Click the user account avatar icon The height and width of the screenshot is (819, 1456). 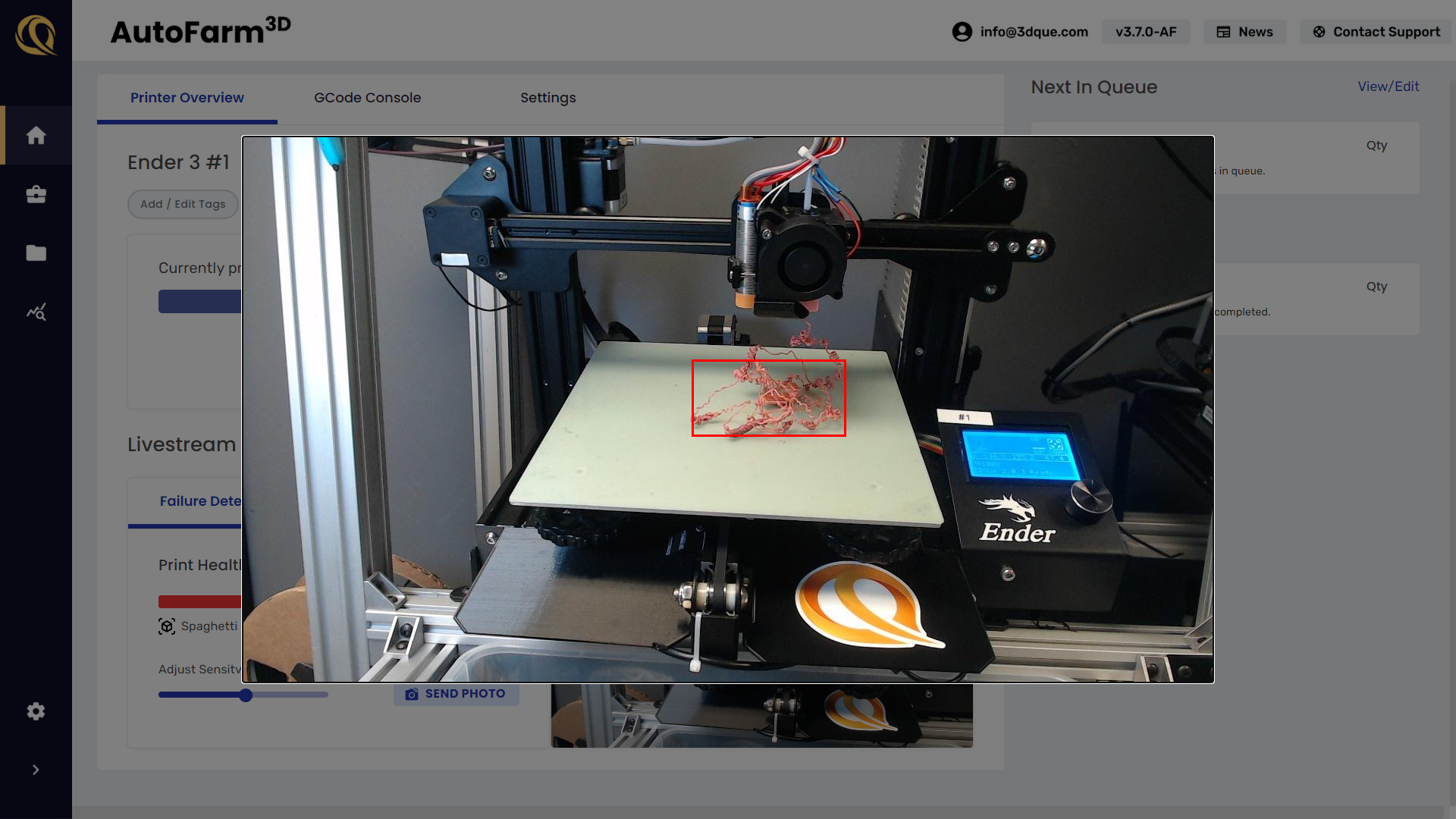coord(961,32)
